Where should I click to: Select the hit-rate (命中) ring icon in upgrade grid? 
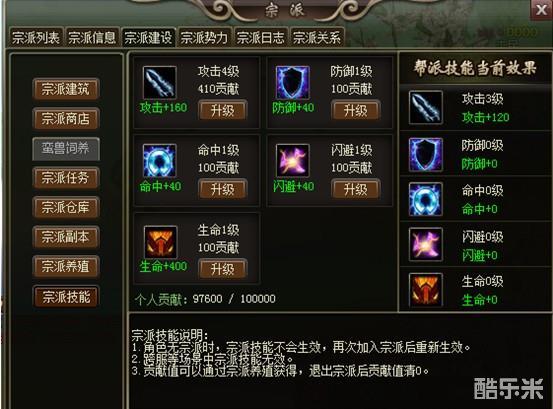coord(159,160)
